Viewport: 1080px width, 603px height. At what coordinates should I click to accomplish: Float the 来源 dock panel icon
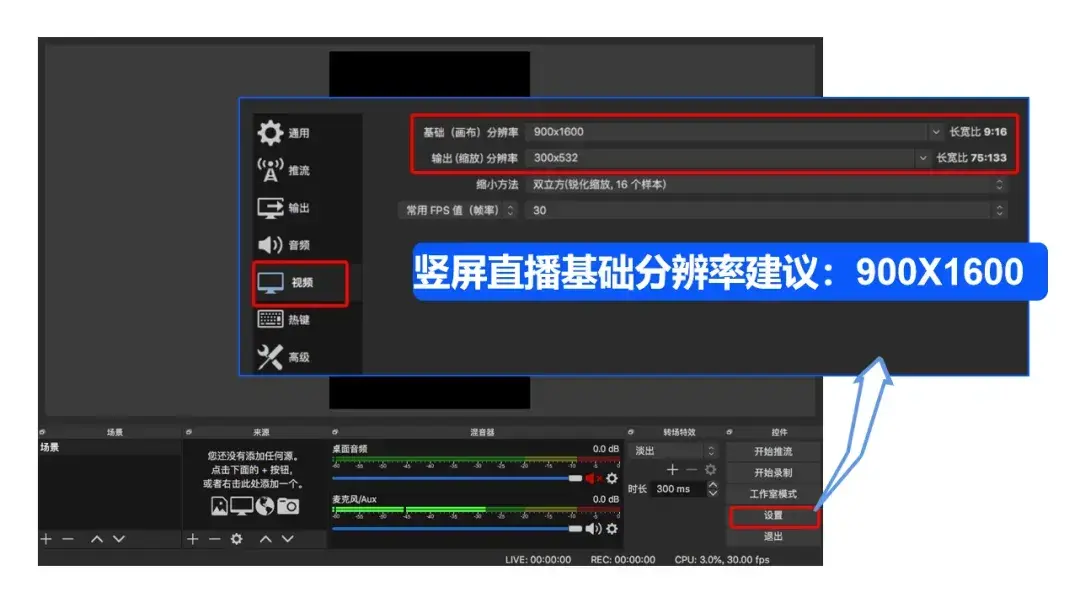coord(189,432)
